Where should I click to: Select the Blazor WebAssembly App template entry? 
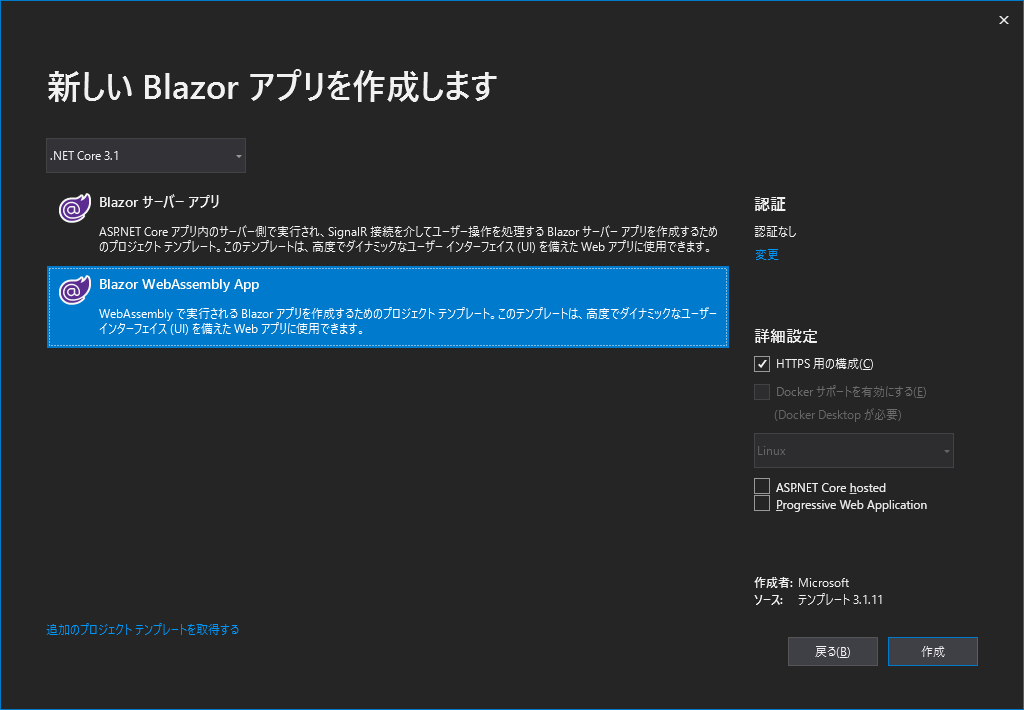[388, 307]
